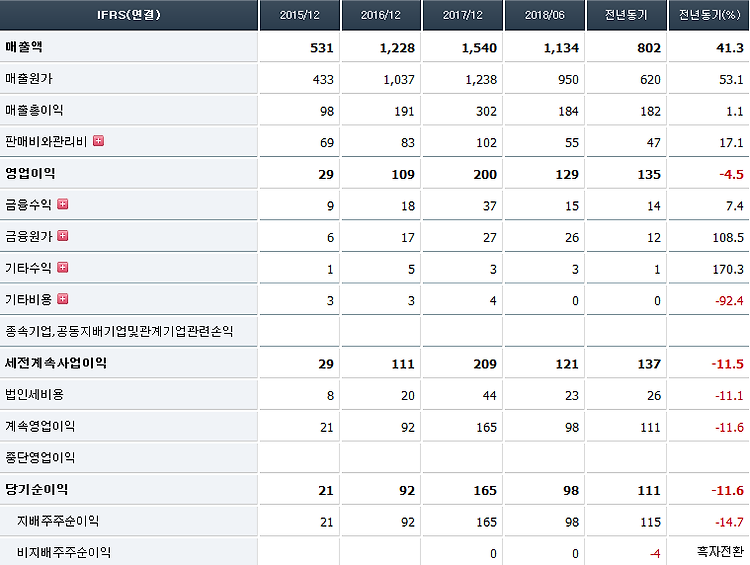Select the 판매비와관리비 row label
The height and width of the screenshot is (565, 750).
point(46,142)
